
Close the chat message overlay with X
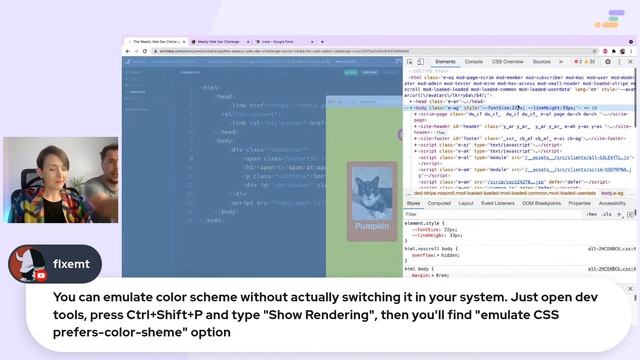click(x=630, y=289)
